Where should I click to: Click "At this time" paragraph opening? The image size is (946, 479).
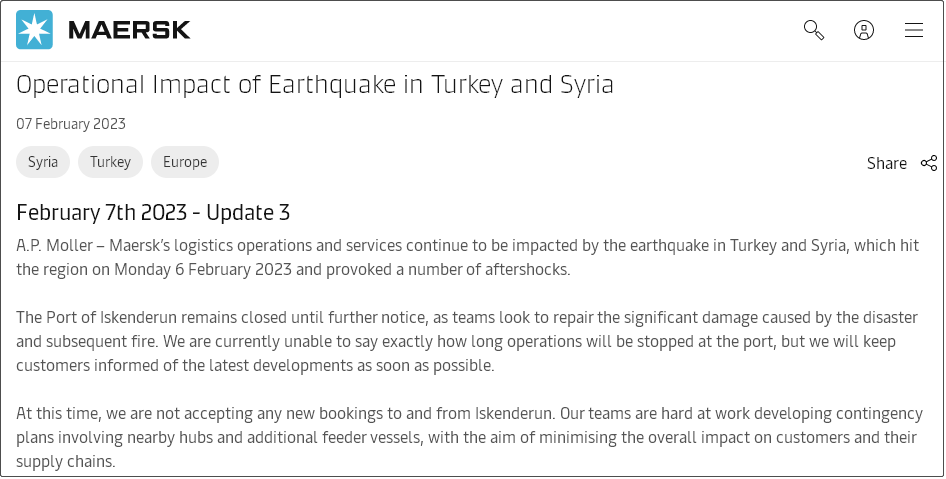click(56, 413)
